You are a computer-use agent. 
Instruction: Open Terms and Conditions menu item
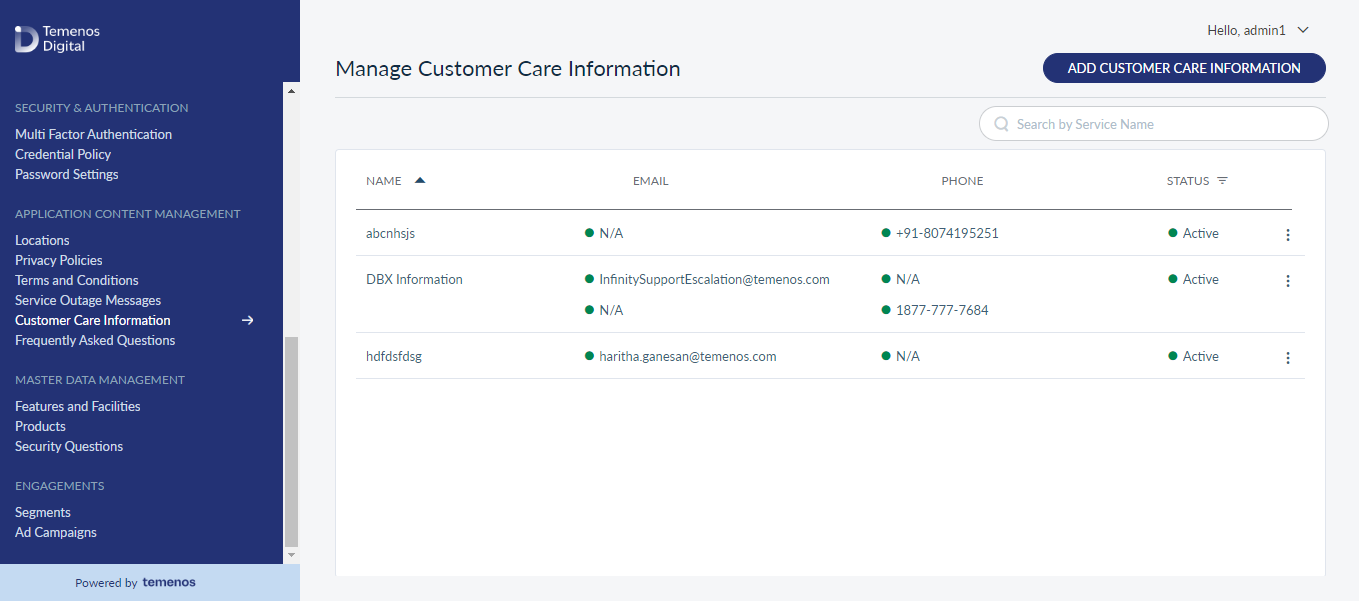(x=77, y=280)
